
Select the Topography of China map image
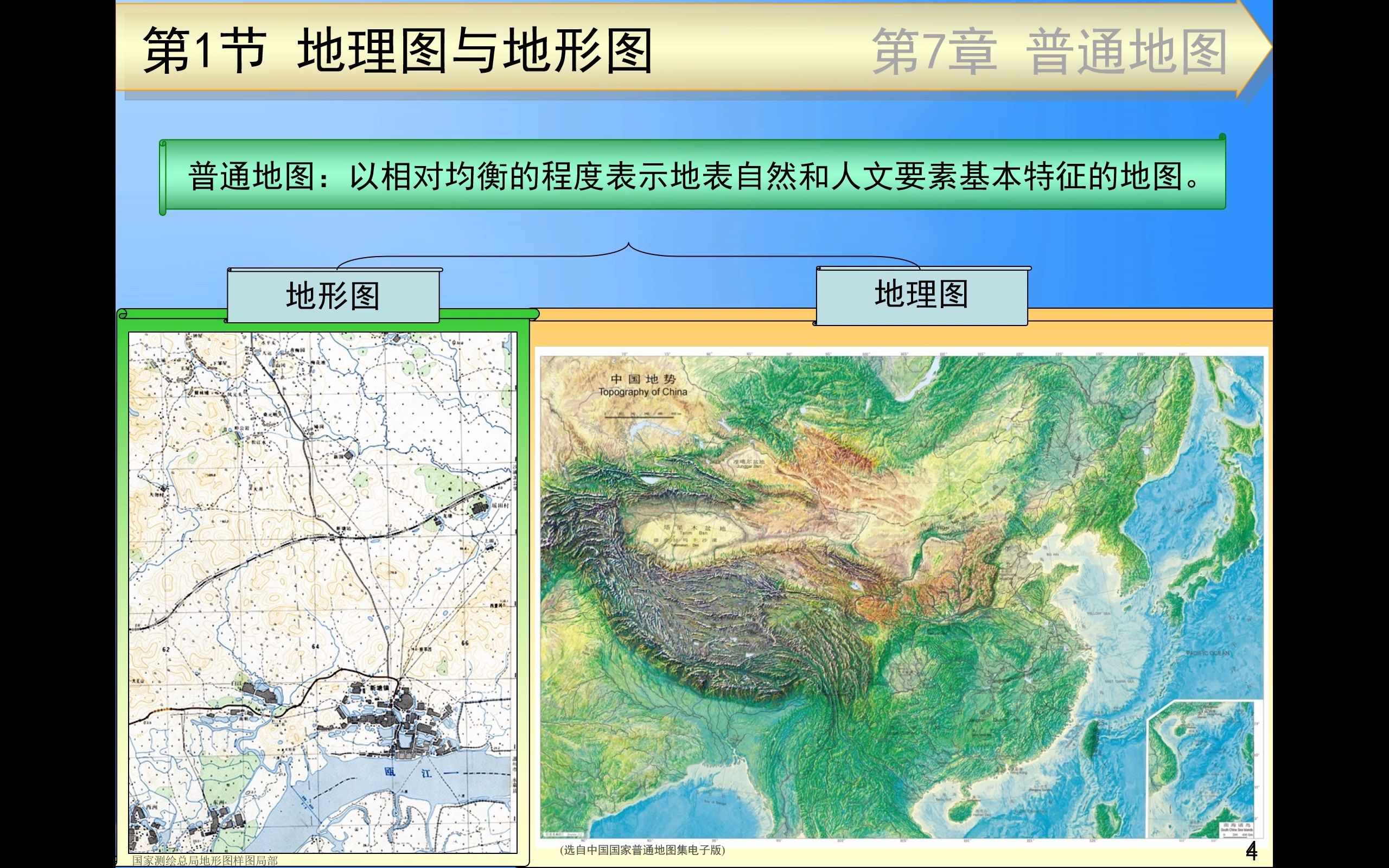point(901,596)
